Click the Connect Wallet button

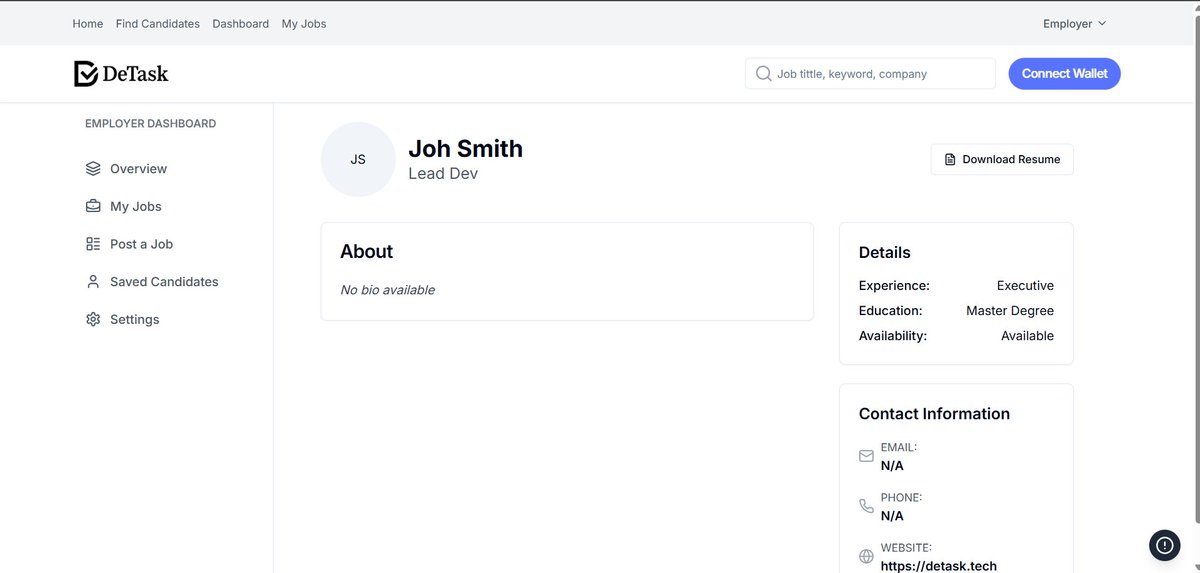click(1064, 73)
